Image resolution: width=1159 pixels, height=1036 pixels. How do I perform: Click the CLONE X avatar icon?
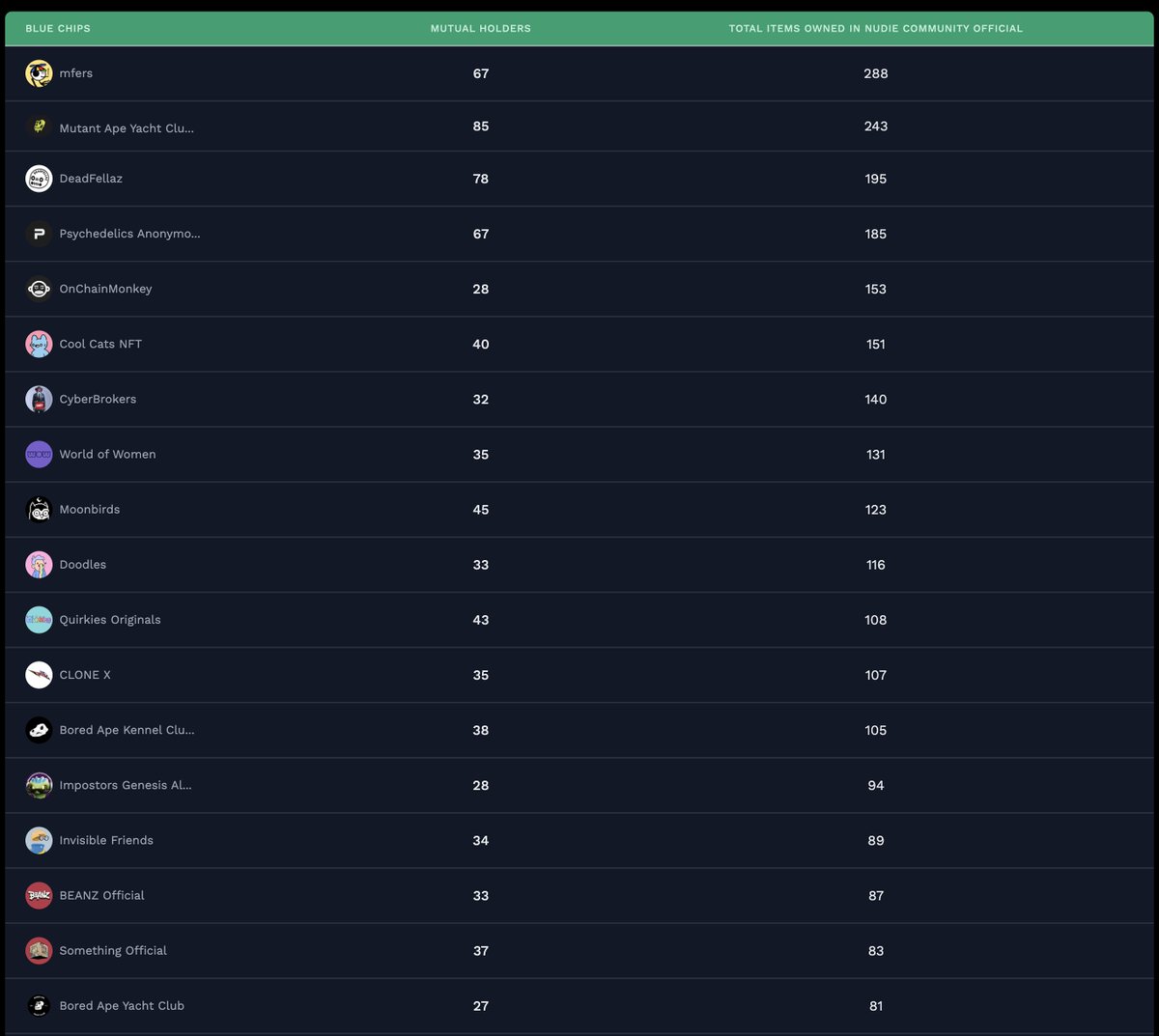39,675
